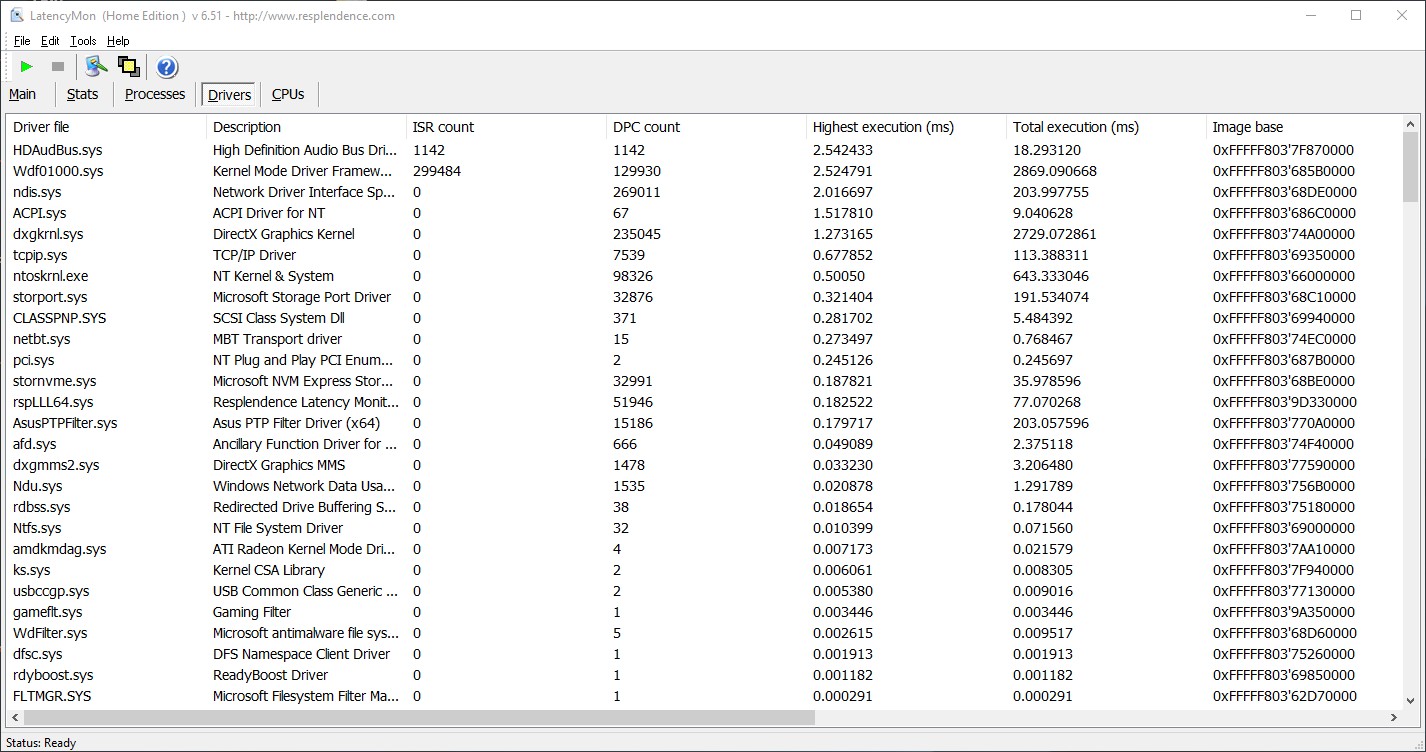Open the Help menu
The image size is (1426, 752).
118,41
